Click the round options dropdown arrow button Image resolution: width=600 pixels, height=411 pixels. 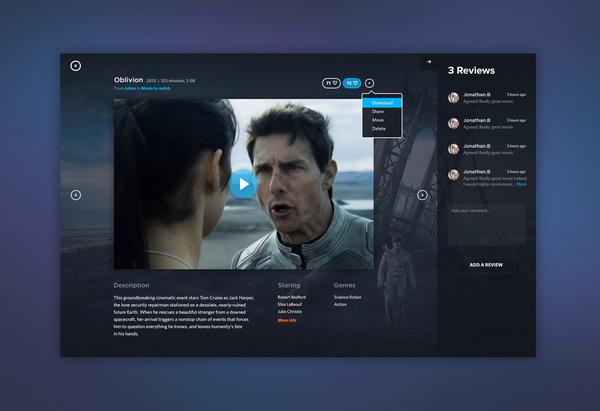(x=369, y=83)
